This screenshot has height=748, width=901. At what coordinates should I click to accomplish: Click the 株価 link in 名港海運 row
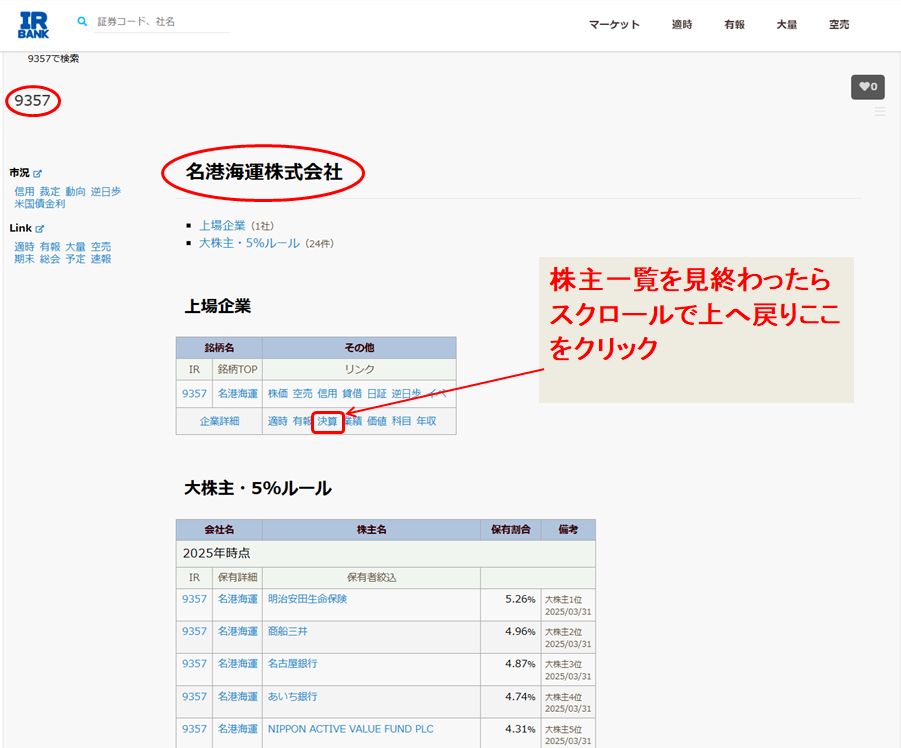coord(277,394)
